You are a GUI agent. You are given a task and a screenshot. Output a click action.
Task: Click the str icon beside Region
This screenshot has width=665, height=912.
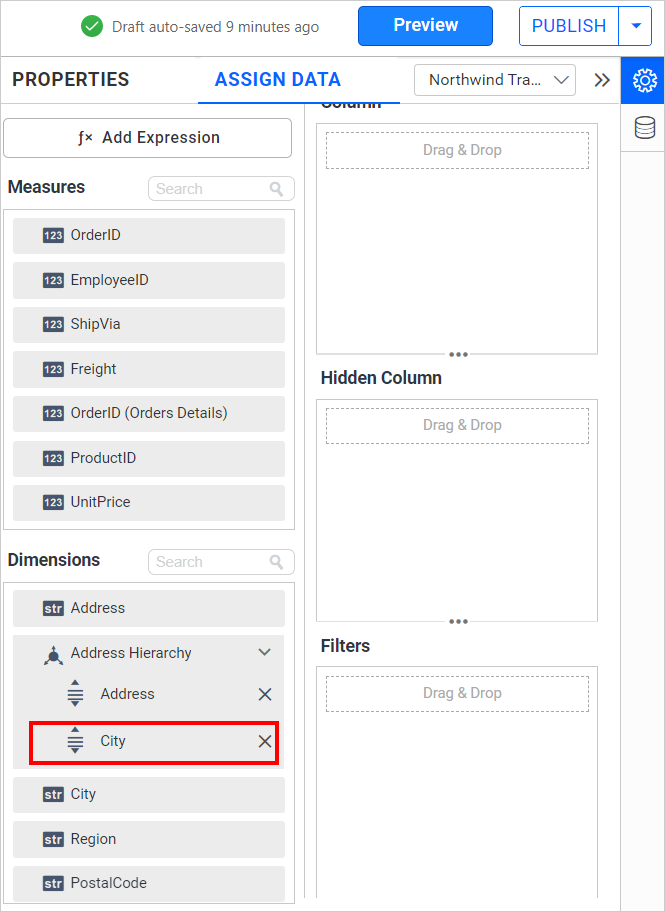tap(53, 839)
